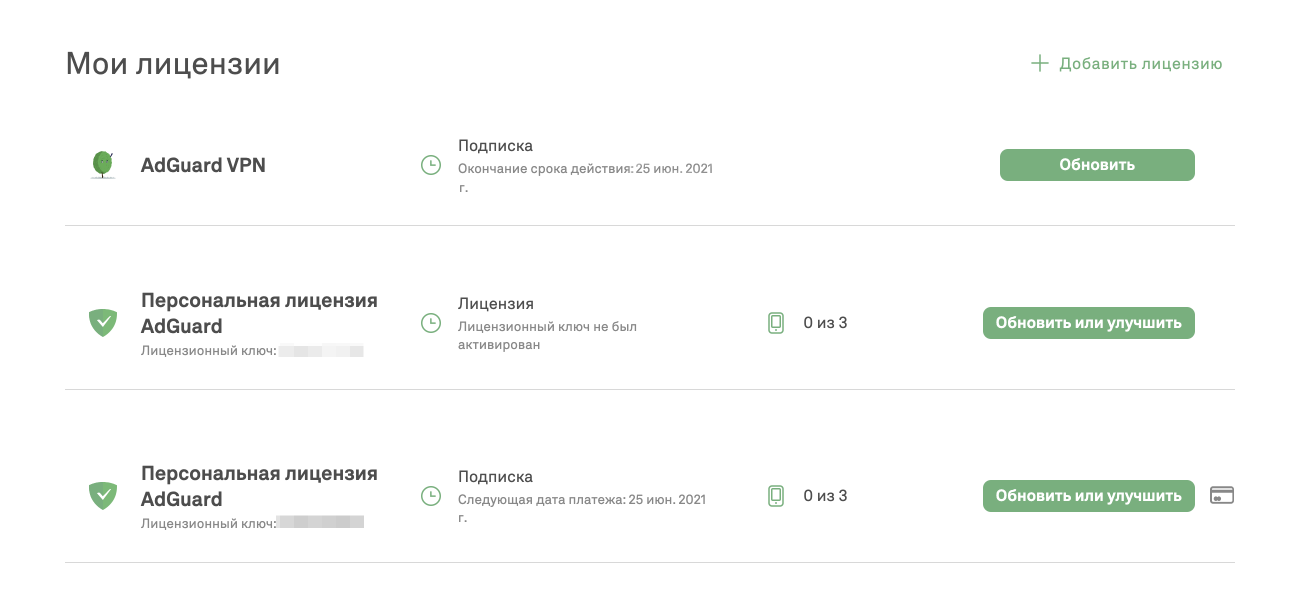Click the Лицензионный ключ не был активирован text

[x=547, y=335]
